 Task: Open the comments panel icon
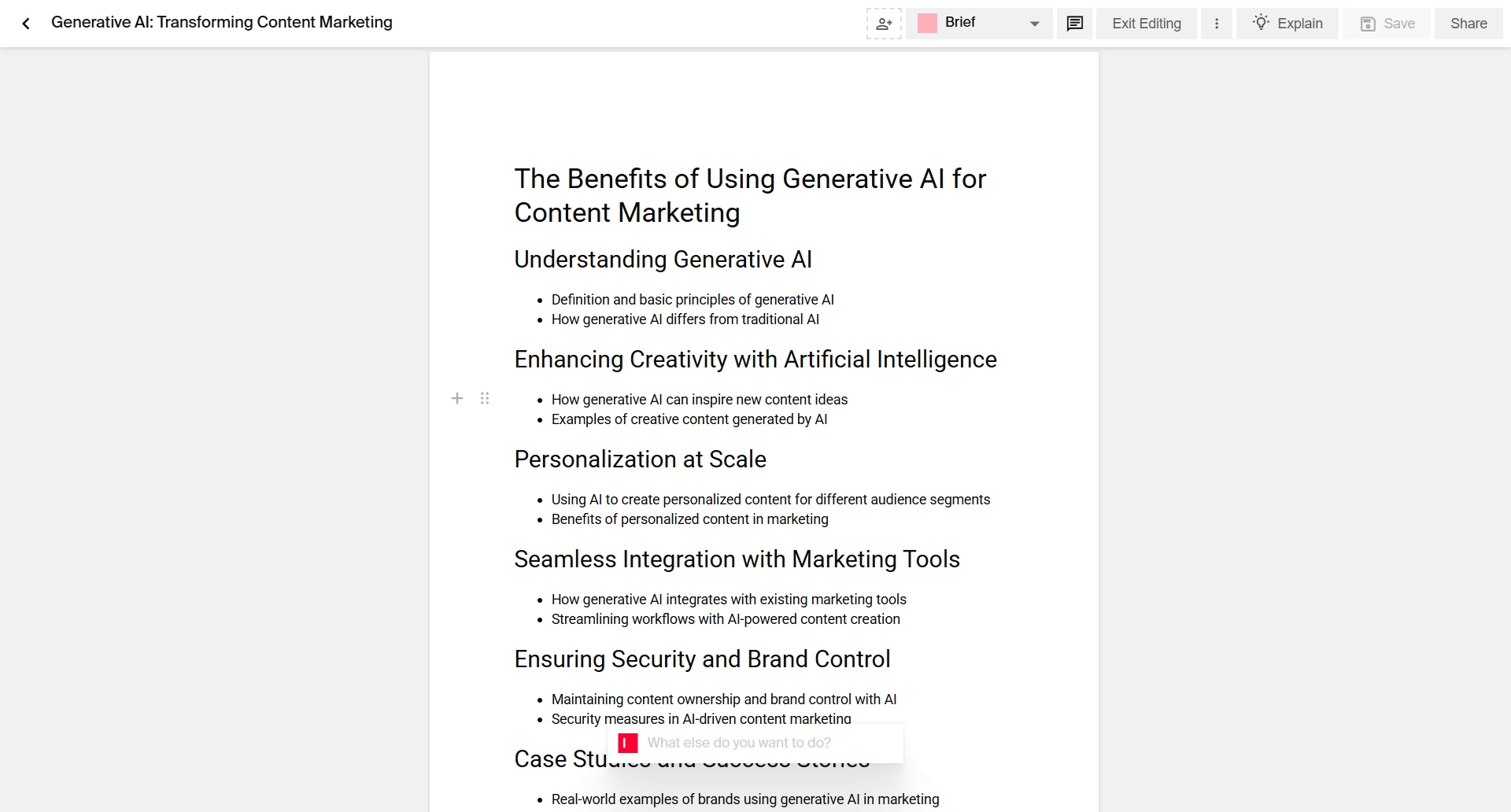coord(1074,24)
